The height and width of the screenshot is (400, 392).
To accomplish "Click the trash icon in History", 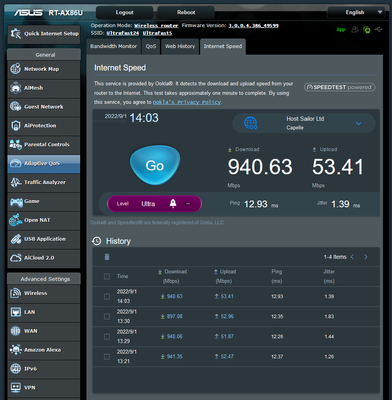I will (107, 257).
